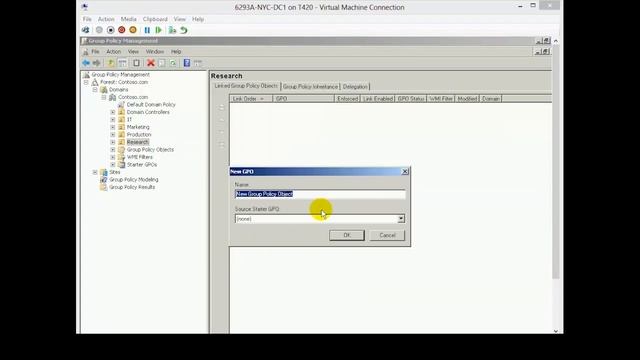
Task: Click the orange Save VM state icon
Action: click(133, 30)
